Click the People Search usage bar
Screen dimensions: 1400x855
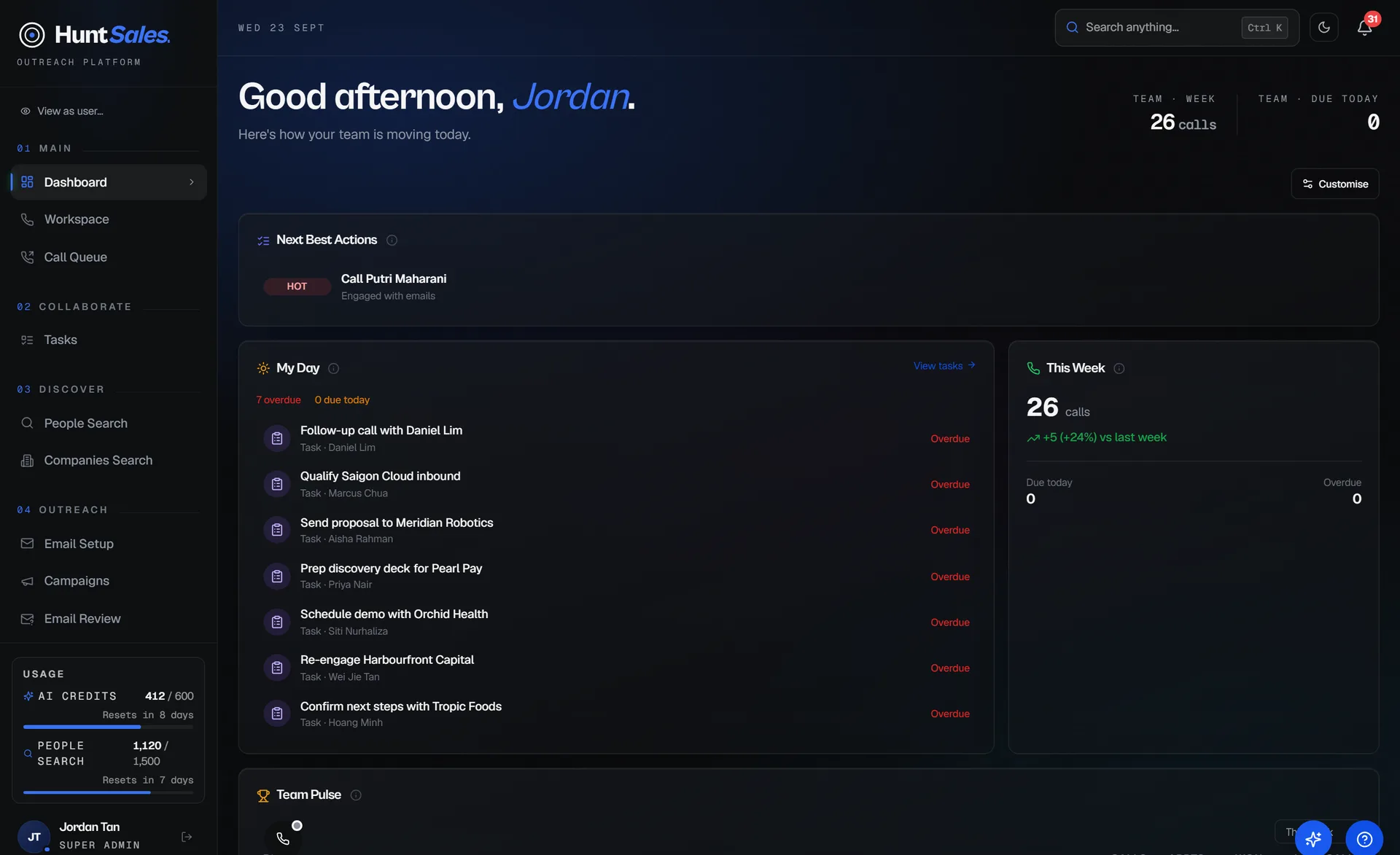tap(108, 792)
